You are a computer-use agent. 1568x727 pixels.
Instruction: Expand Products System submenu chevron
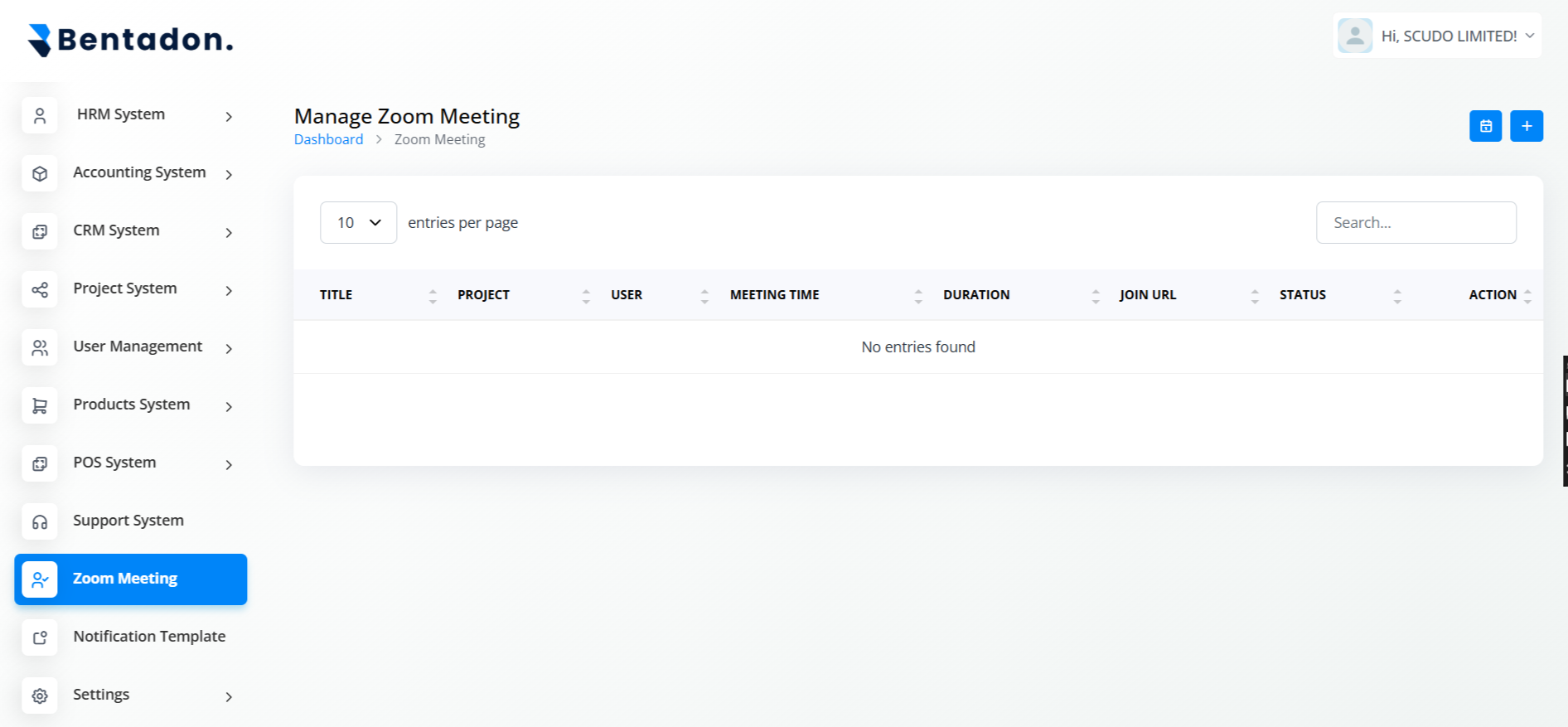click(229, 407)
